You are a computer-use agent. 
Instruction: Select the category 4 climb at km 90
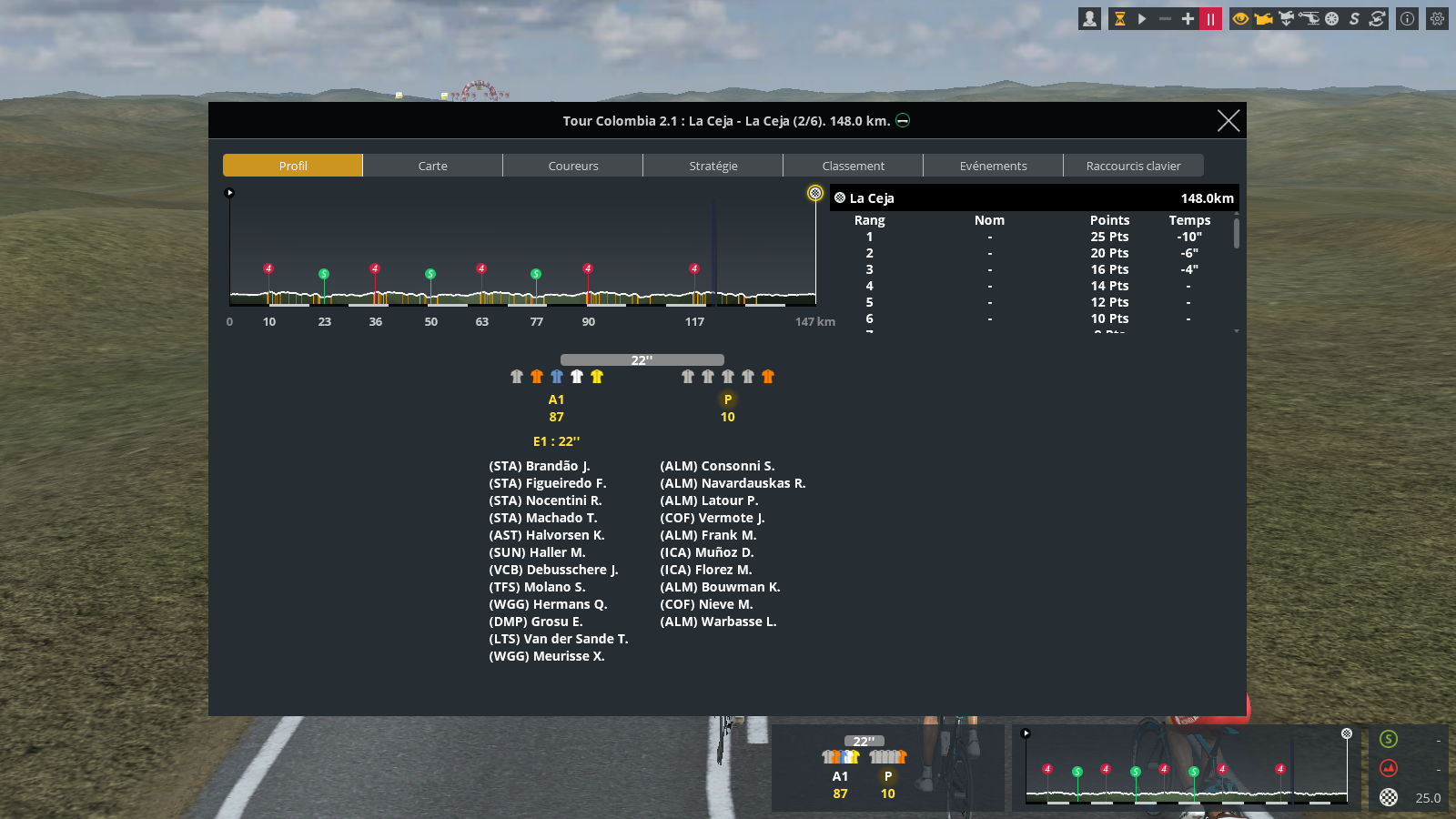click(x=588, y=268)
